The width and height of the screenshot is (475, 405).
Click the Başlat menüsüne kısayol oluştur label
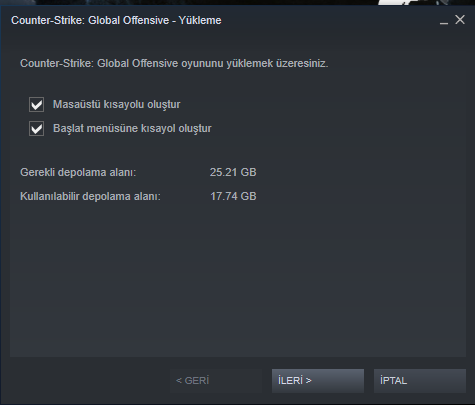tap(132, 128)
